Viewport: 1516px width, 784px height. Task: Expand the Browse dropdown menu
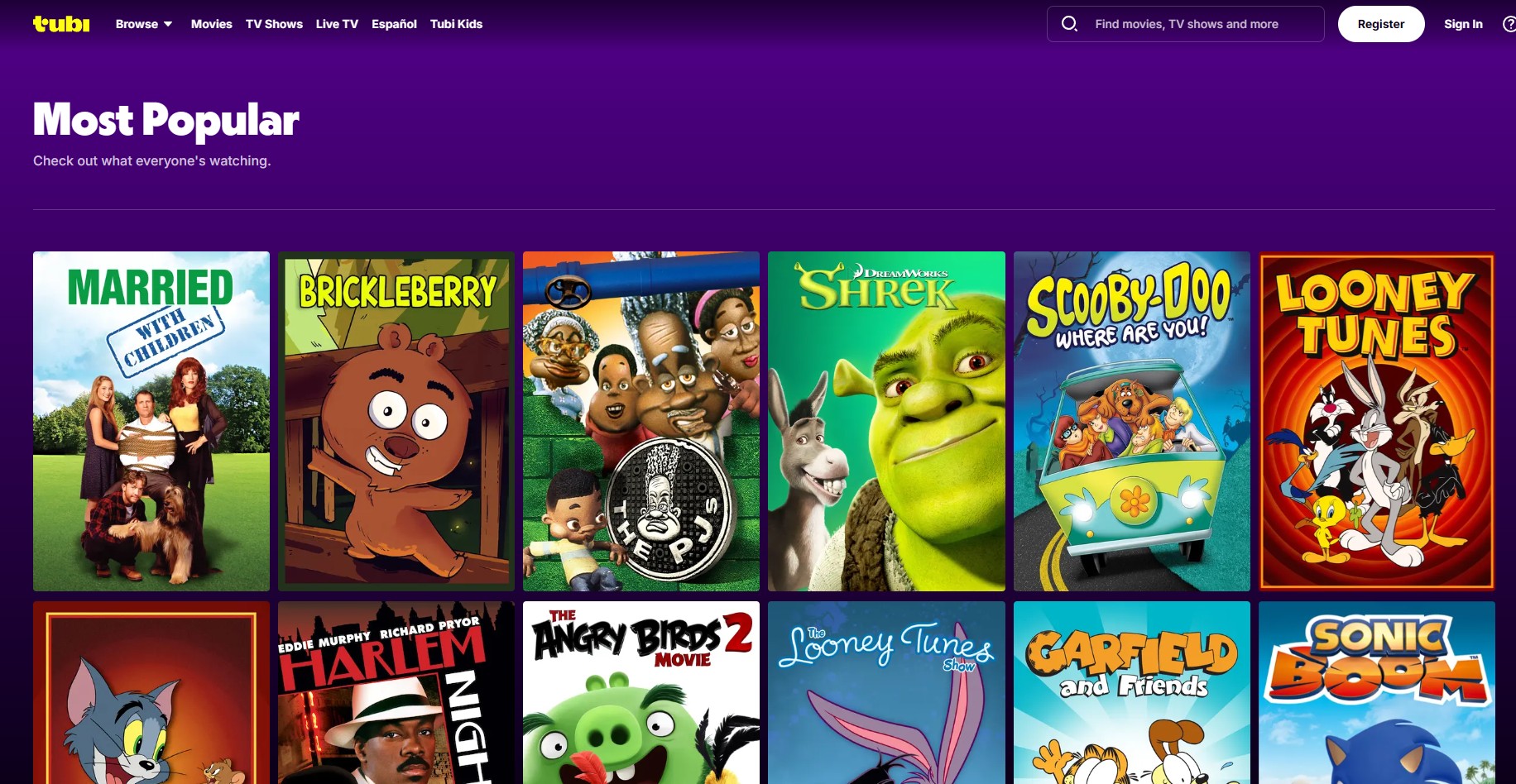click(144, 24)
